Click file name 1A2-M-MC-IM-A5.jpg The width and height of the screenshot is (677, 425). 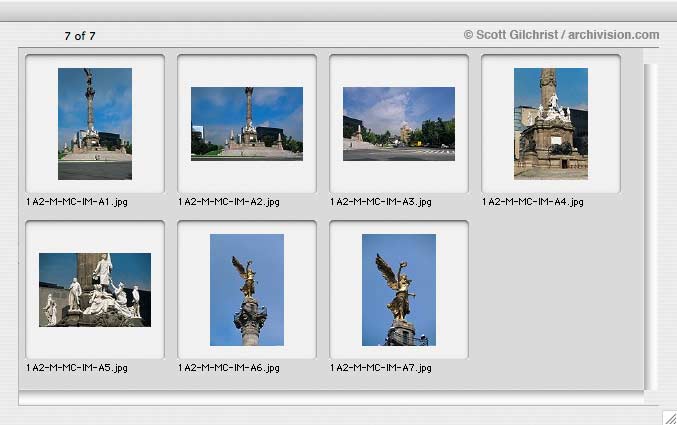(77, 368)
